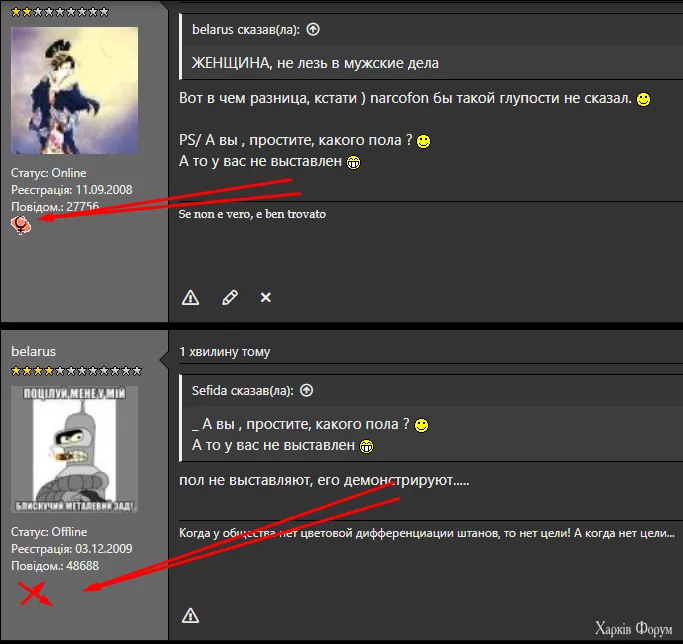The width and height of the screenshot is (683, 644).
Task: Click the smiley after 'глупости не сказал.'
Action: tap(643, 99)
